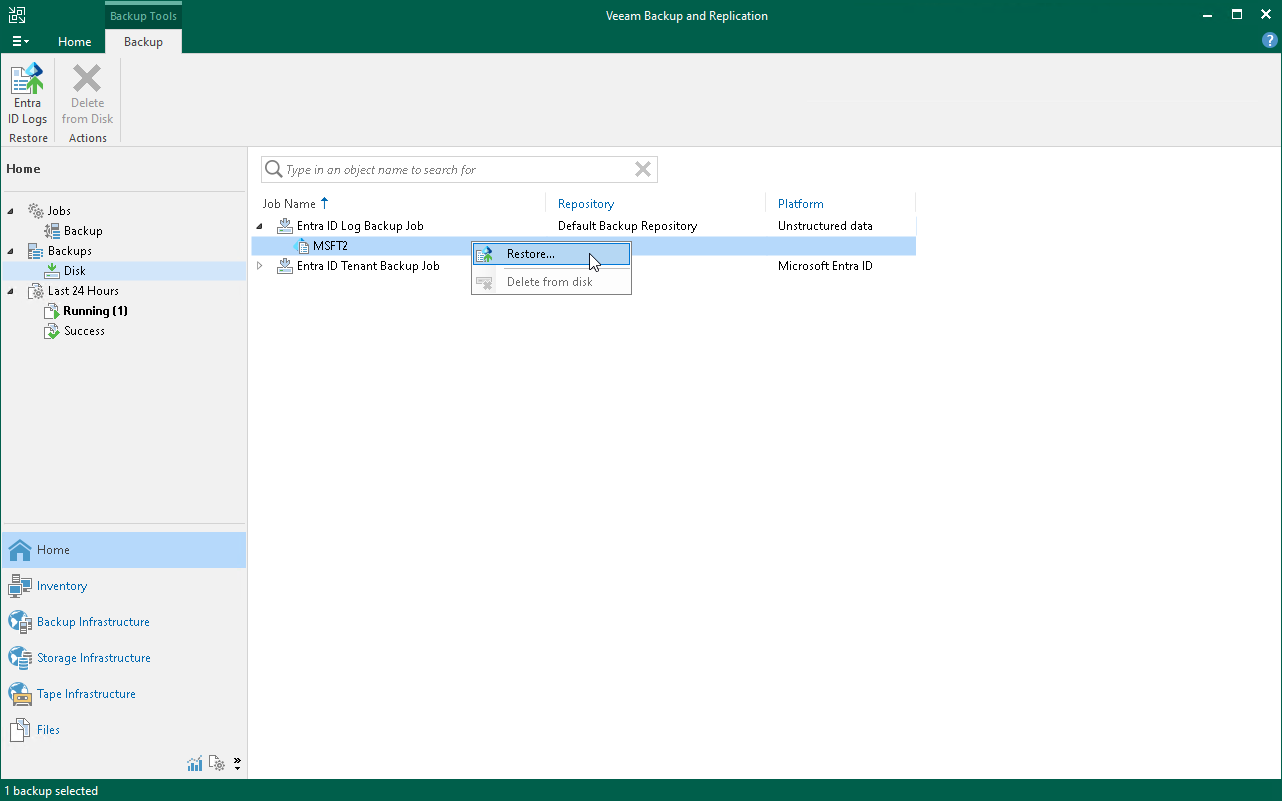This screenshot has height=801, width=1282.
Task: Select the Backup ribbon tab
Action: (143, 42)
